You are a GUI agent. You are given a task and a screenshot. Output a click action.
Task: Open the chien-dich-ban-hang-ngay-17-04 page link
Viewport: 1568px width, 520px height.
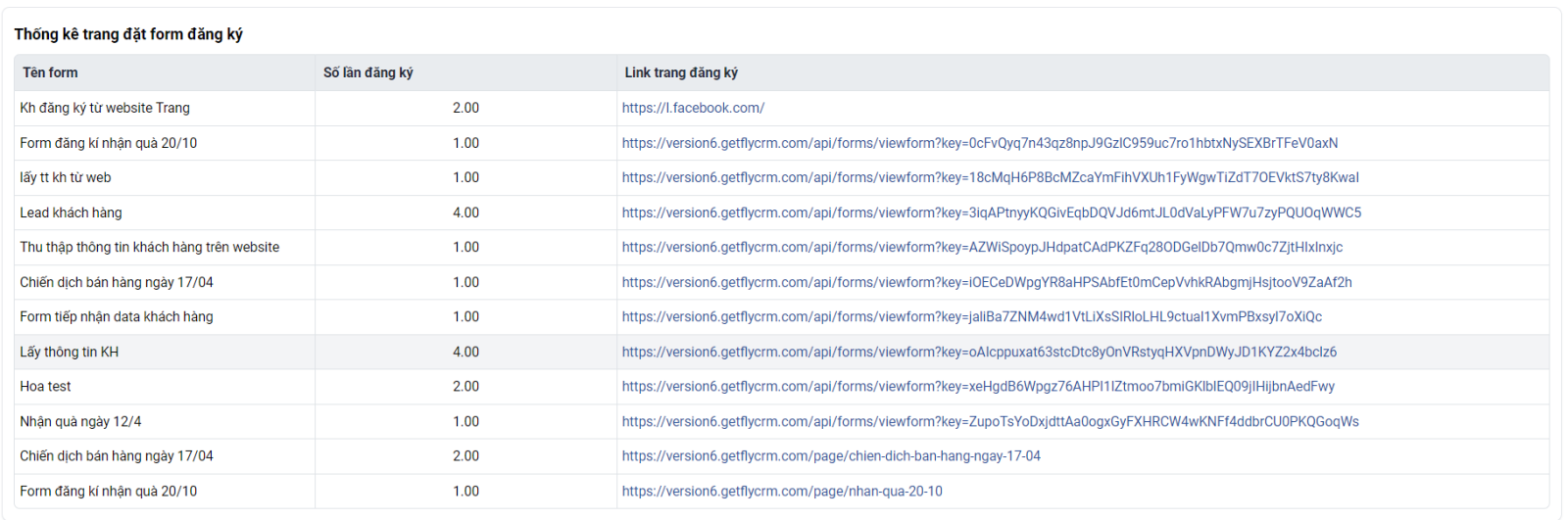[831, 455]
